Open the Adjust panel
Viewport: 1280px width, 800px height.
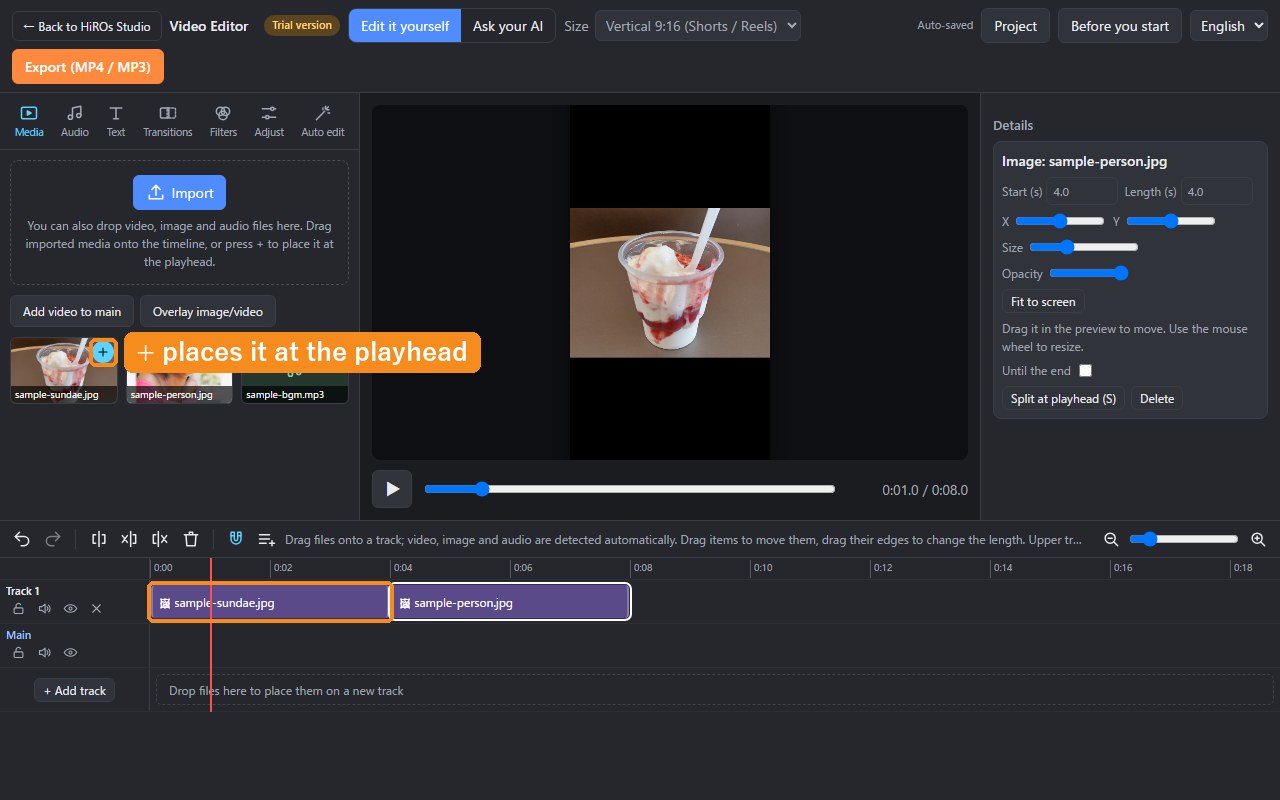click(x=269, y=121)
